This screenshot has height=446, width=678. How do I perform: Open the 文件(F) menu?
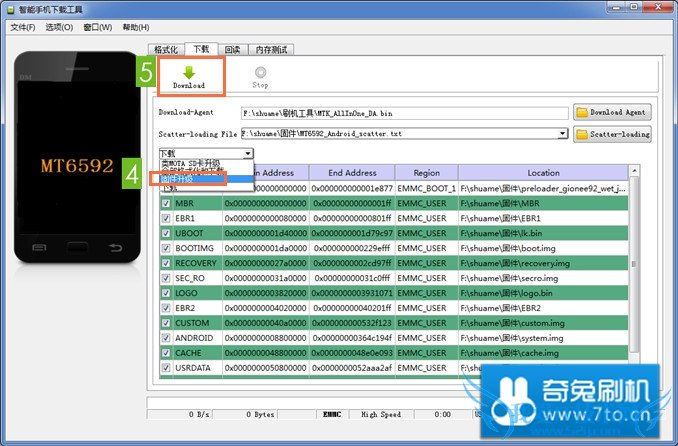[22, 27]
